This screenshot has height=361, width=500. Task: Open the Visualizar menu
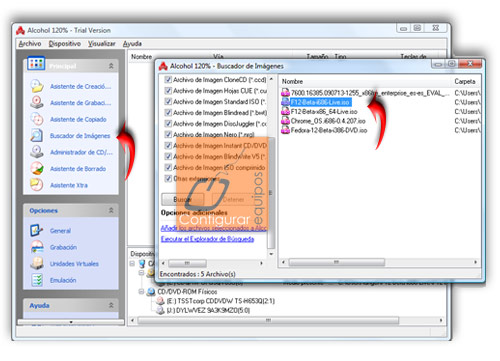(x=102, y=44)
